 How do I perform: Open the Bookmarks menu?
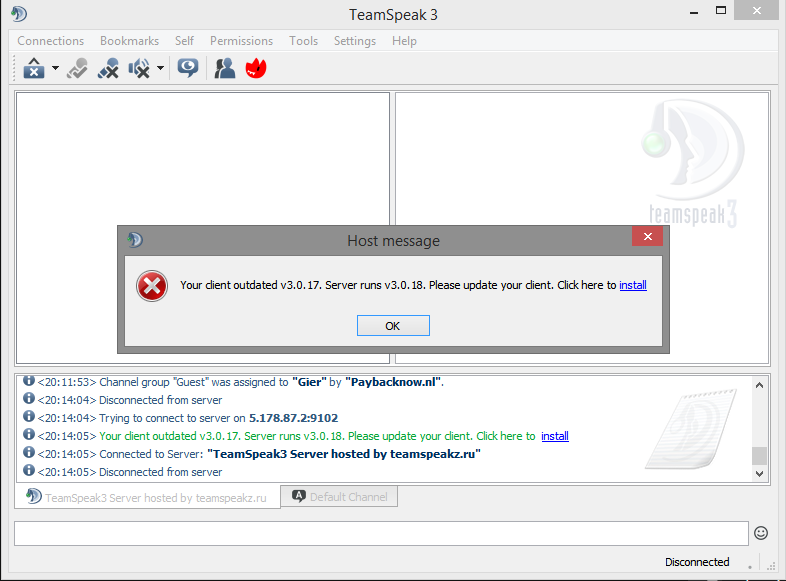click(x=129, y=41)
